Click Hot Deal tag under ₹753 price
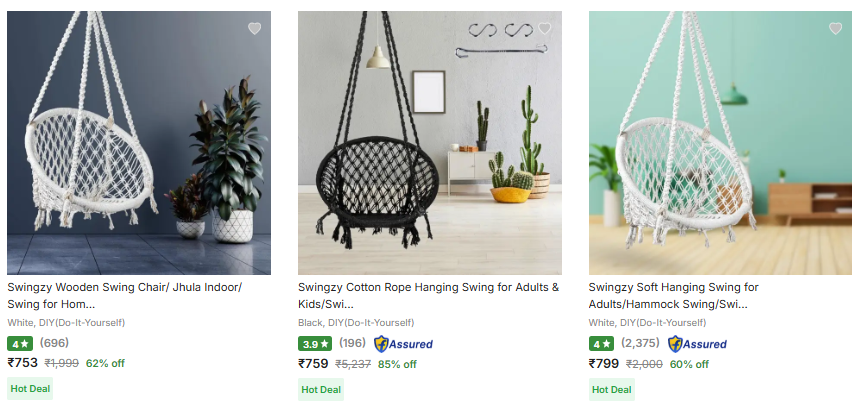Image resolution: width=861 pixels, height=410 pixels. click(30, 388)
